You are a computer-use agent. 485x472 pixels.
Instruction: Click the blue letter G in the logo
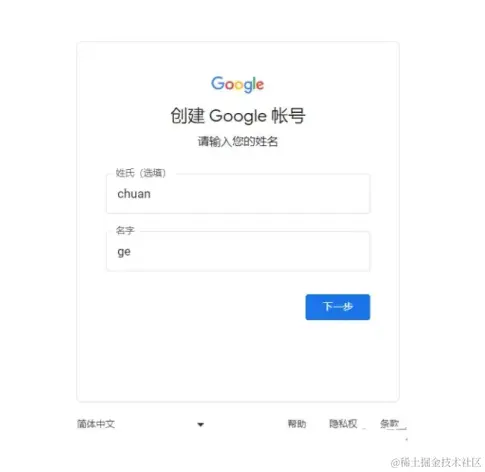point(218,83)
